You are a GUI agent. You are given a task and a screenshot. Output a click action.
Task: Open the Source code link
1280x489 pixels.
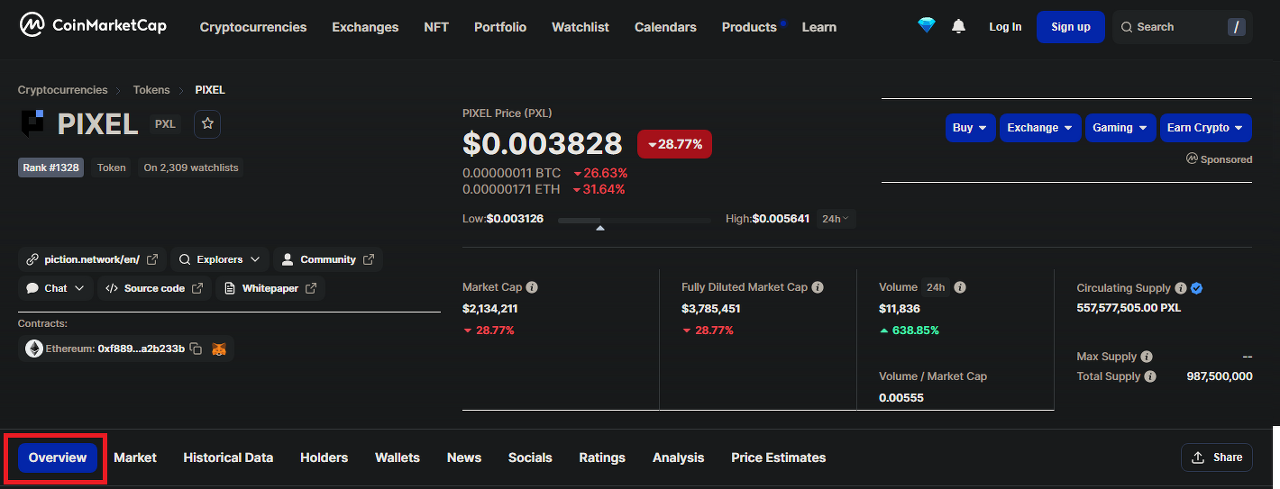[154, 288]
